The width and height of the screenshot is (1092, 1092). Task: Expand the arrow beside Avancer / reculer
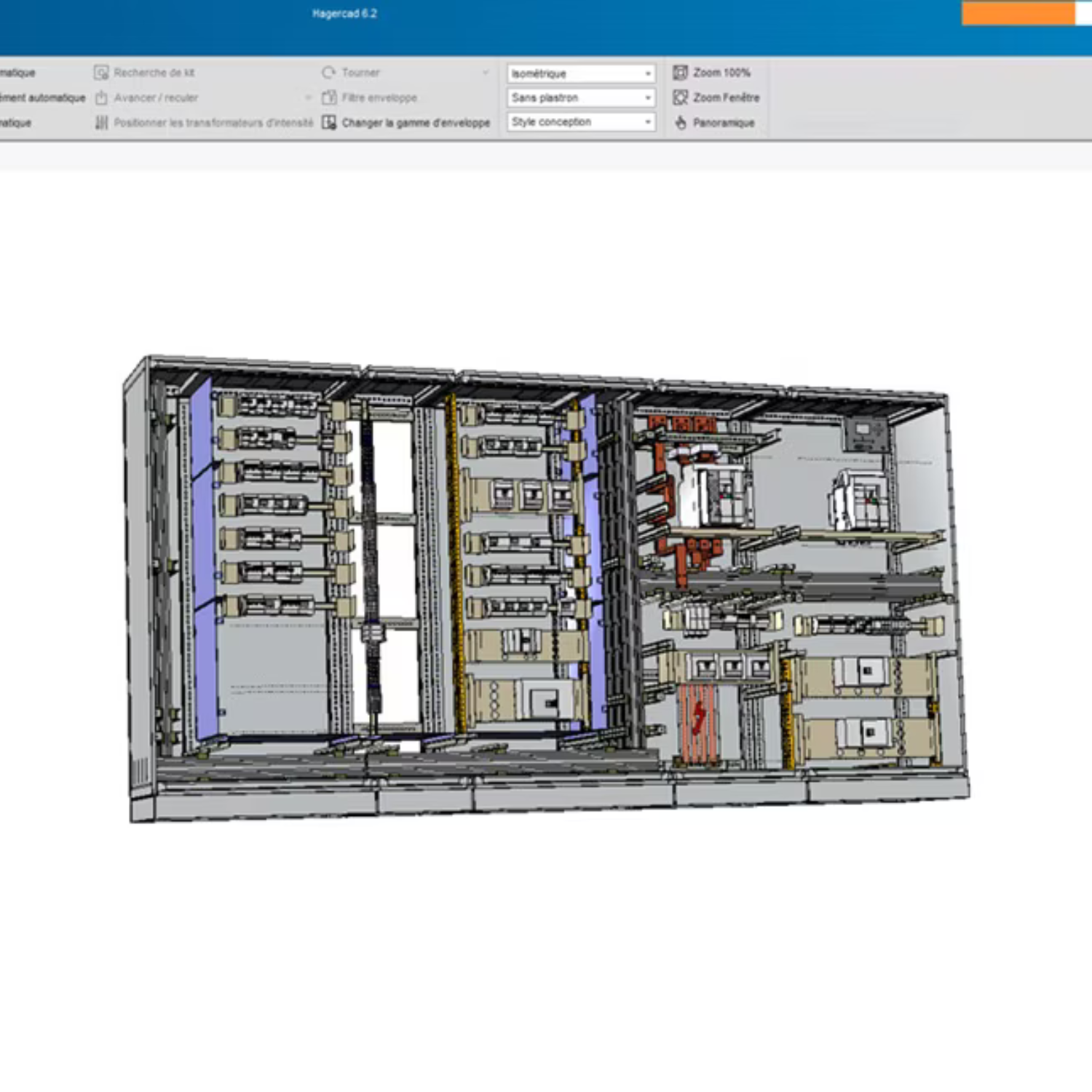coord(309,98)
